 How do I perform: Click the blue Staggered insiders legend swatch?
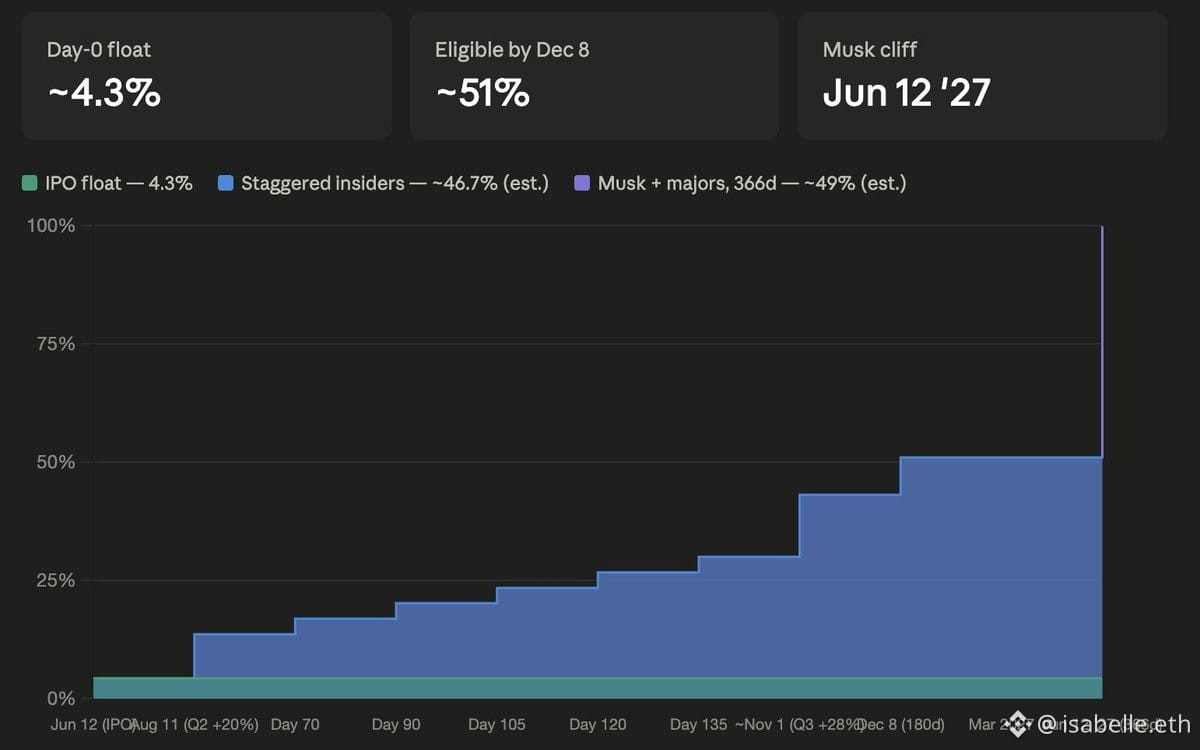226,184
